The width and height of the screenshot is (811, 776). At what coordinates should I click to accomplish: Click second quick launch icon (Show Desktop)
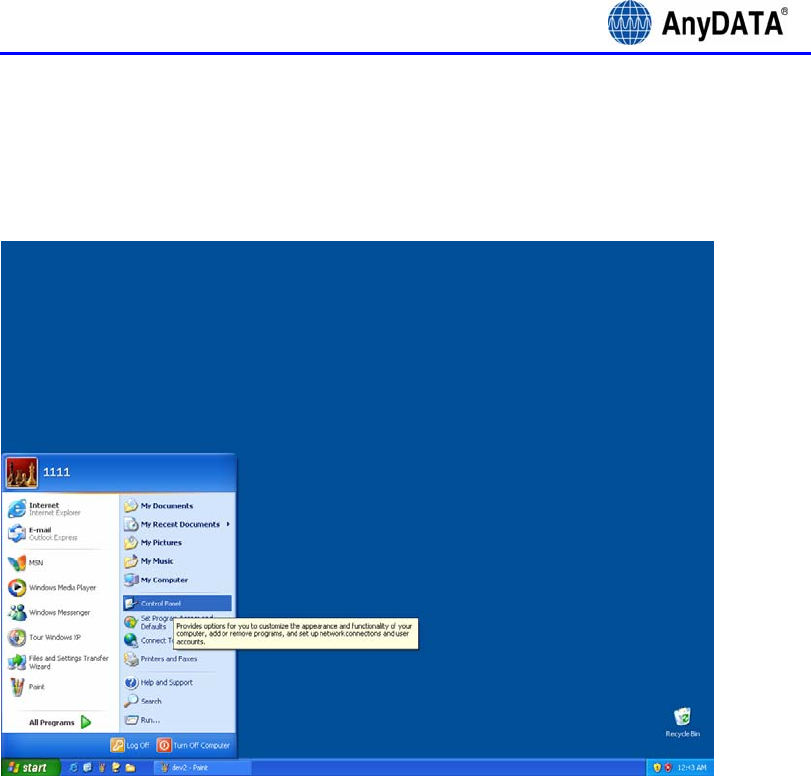tap(87, 768)
